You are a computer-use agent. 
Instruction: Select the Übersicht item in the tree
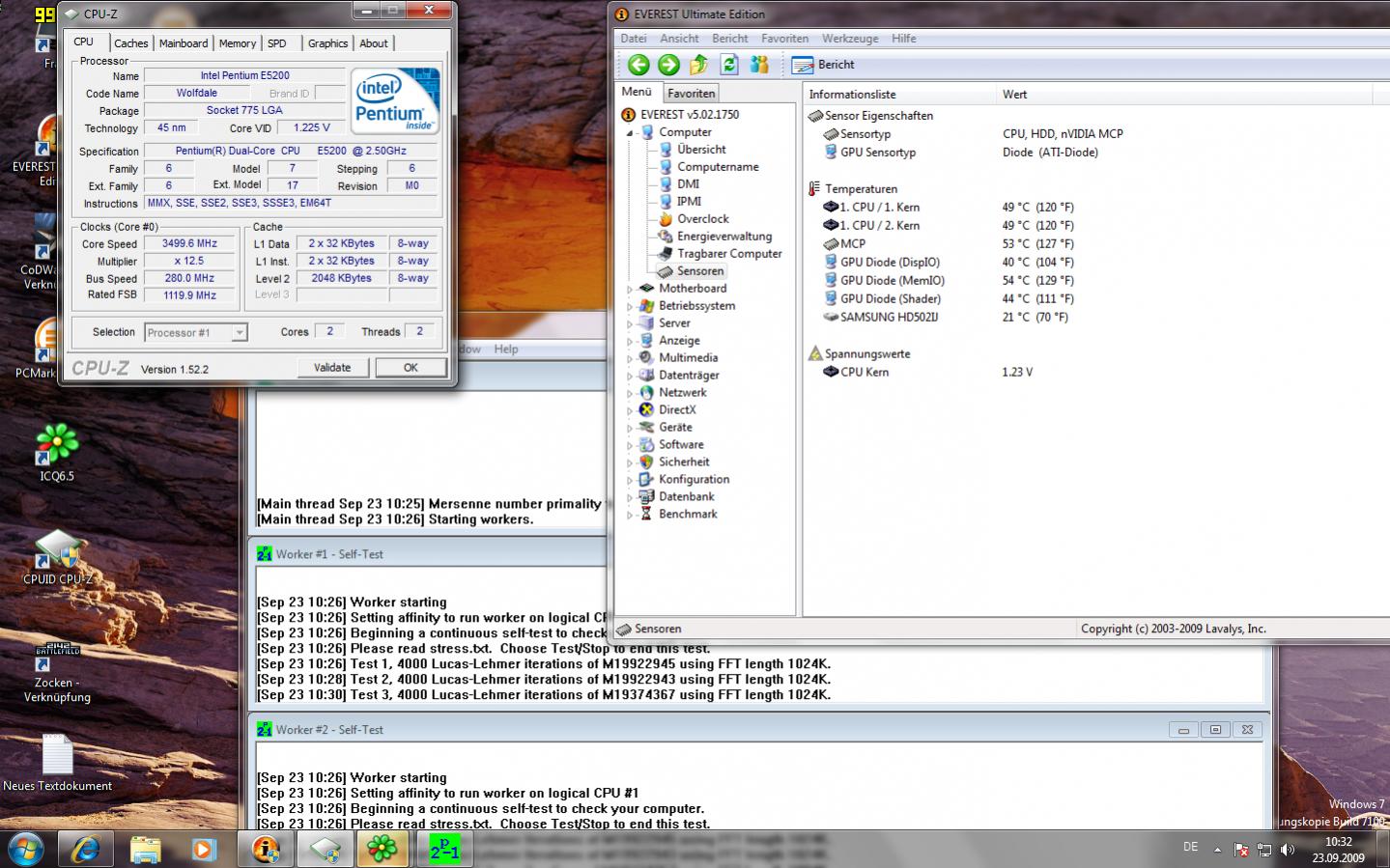point(701,150)
